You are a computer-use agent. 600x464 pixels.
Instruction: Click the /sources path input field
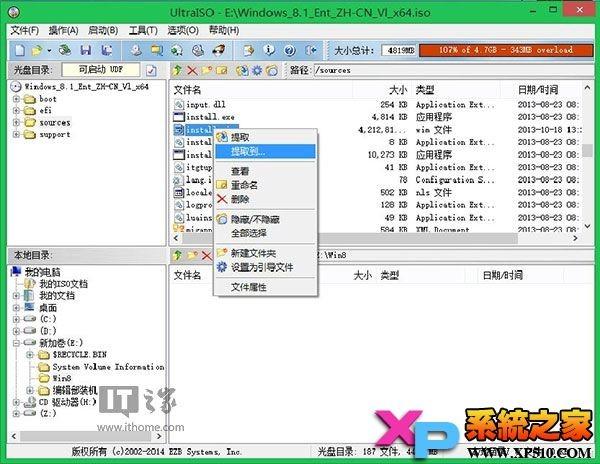[453, 70]
